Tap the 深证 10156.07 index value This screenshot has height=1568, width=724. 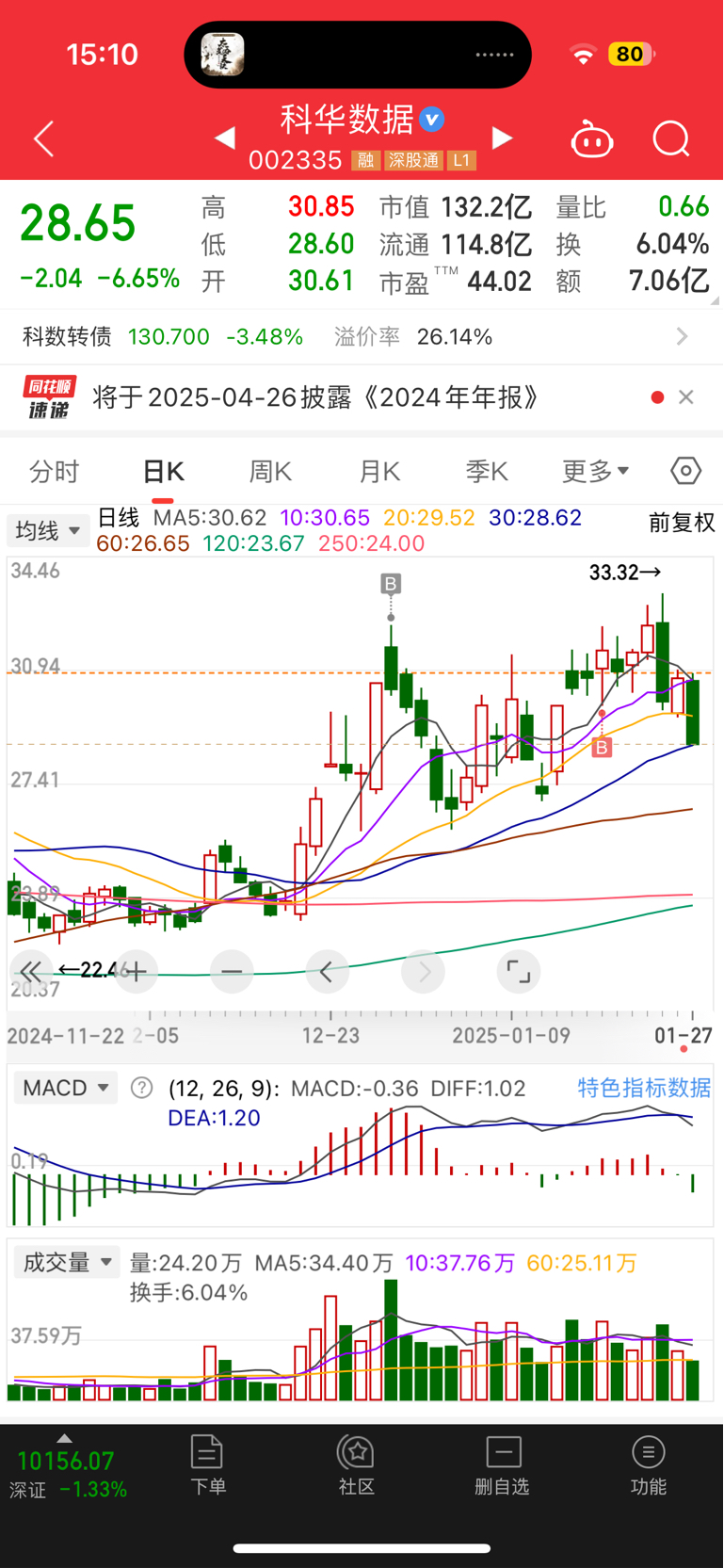[65, 1462]
